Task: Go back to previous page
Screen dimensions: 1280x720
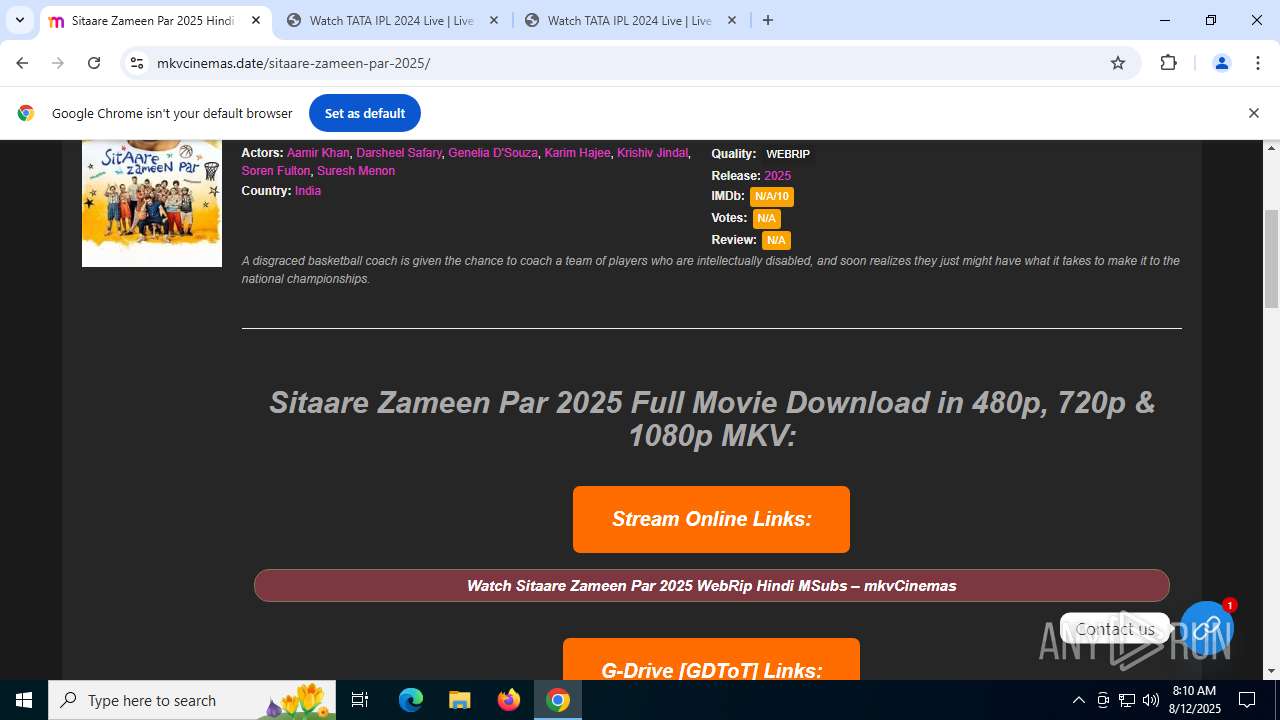Action: (22, 63)
